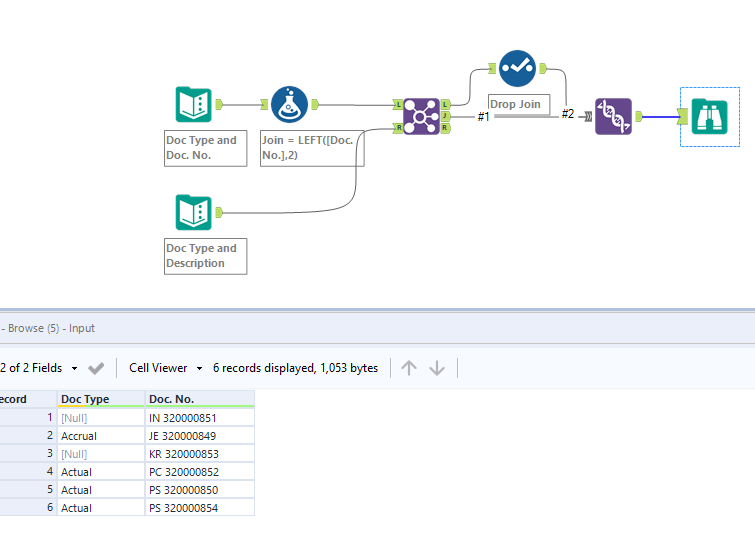Click the Doc Type and Doc. No. annotation

click(x=206, y=148)
